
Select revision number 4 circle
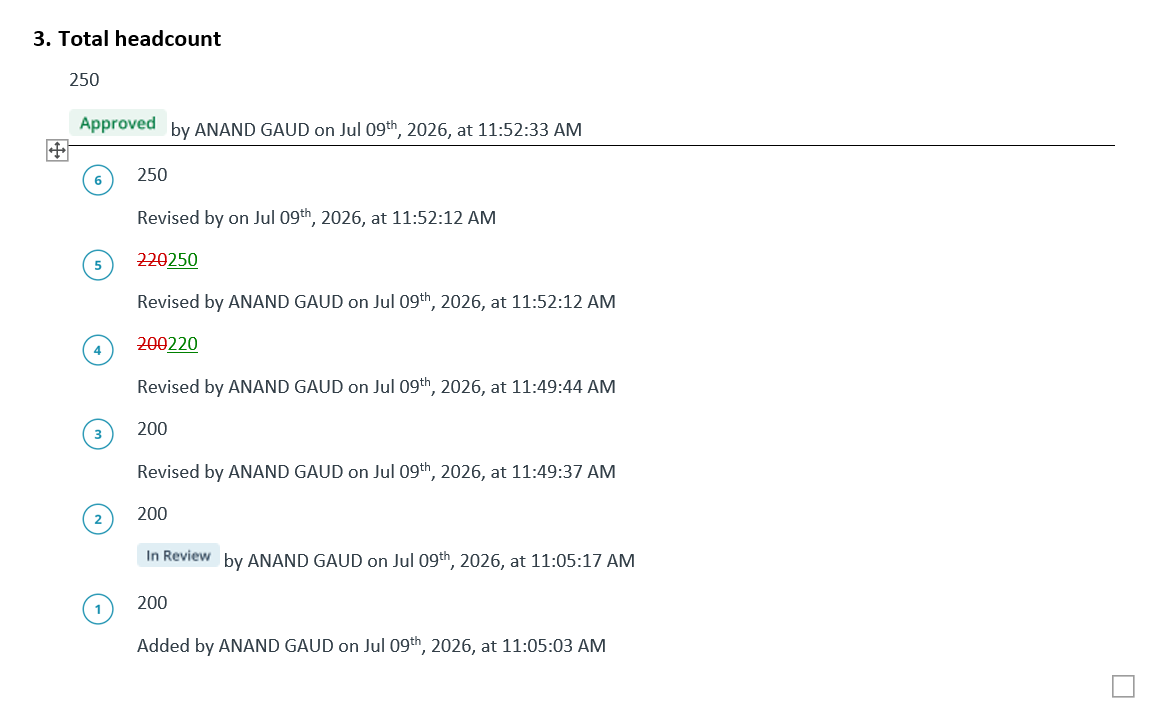[x=98, y=350]
